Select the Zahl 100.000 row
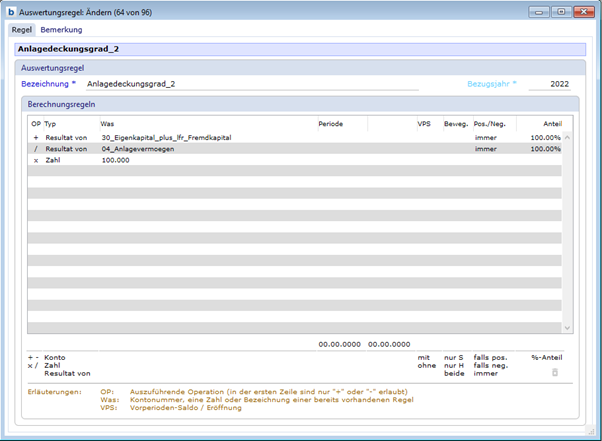 [x=115, y=160]
